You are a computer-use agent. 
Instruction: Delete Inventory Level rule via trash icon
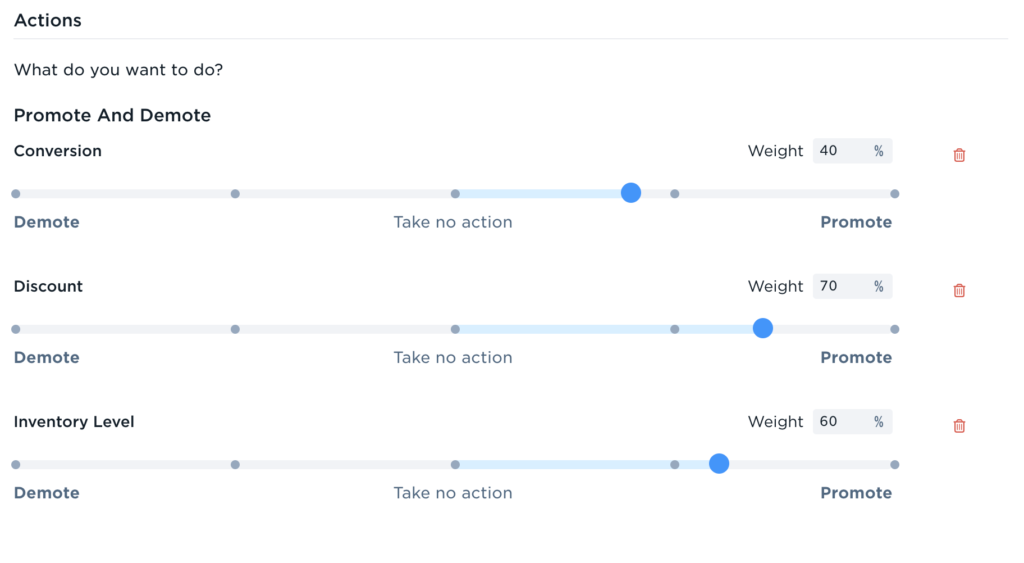pyautogui.click(x=959, y=426)
